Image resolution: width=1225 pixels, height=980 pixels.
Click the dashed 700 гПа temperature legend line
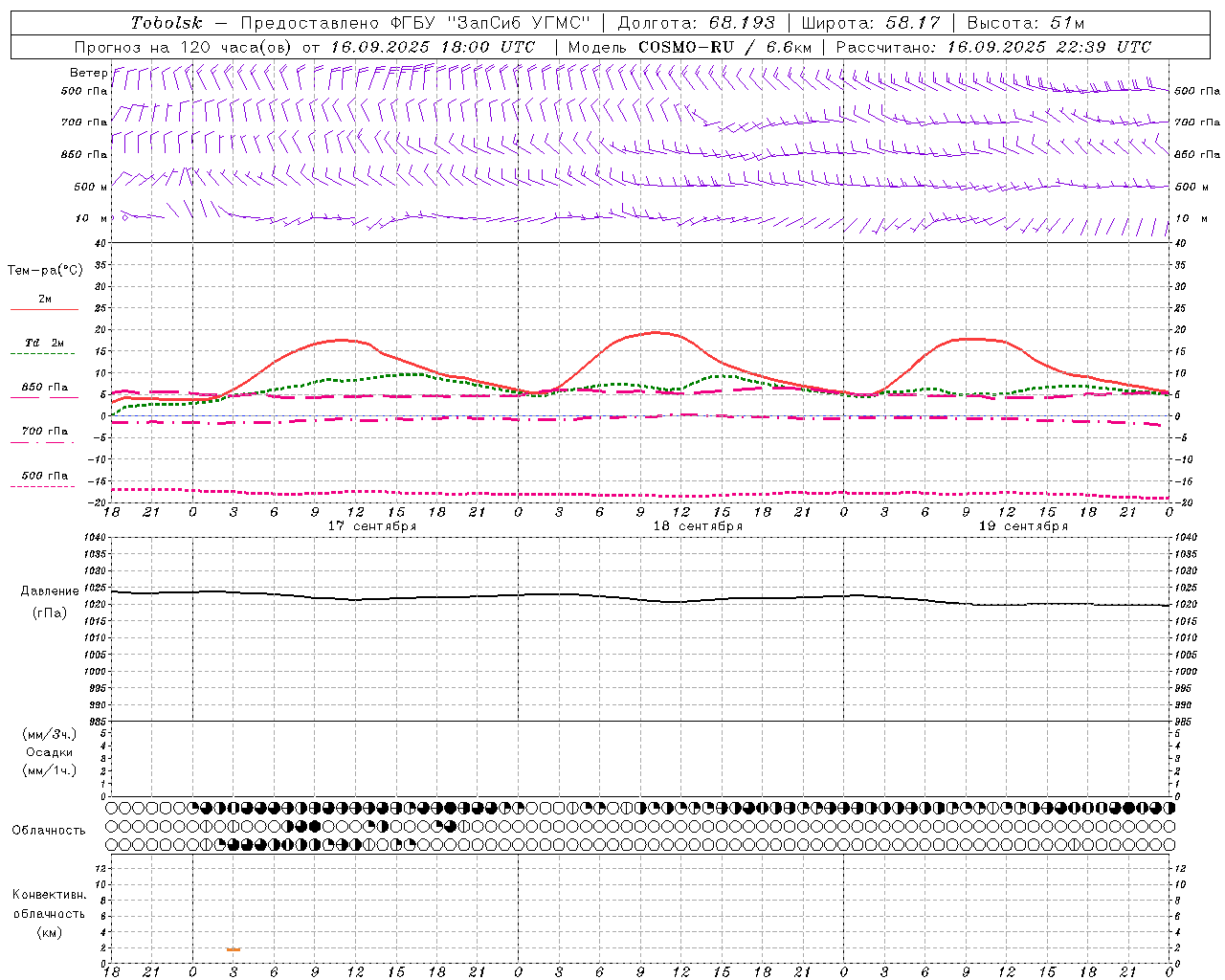[x=44, y=442]
